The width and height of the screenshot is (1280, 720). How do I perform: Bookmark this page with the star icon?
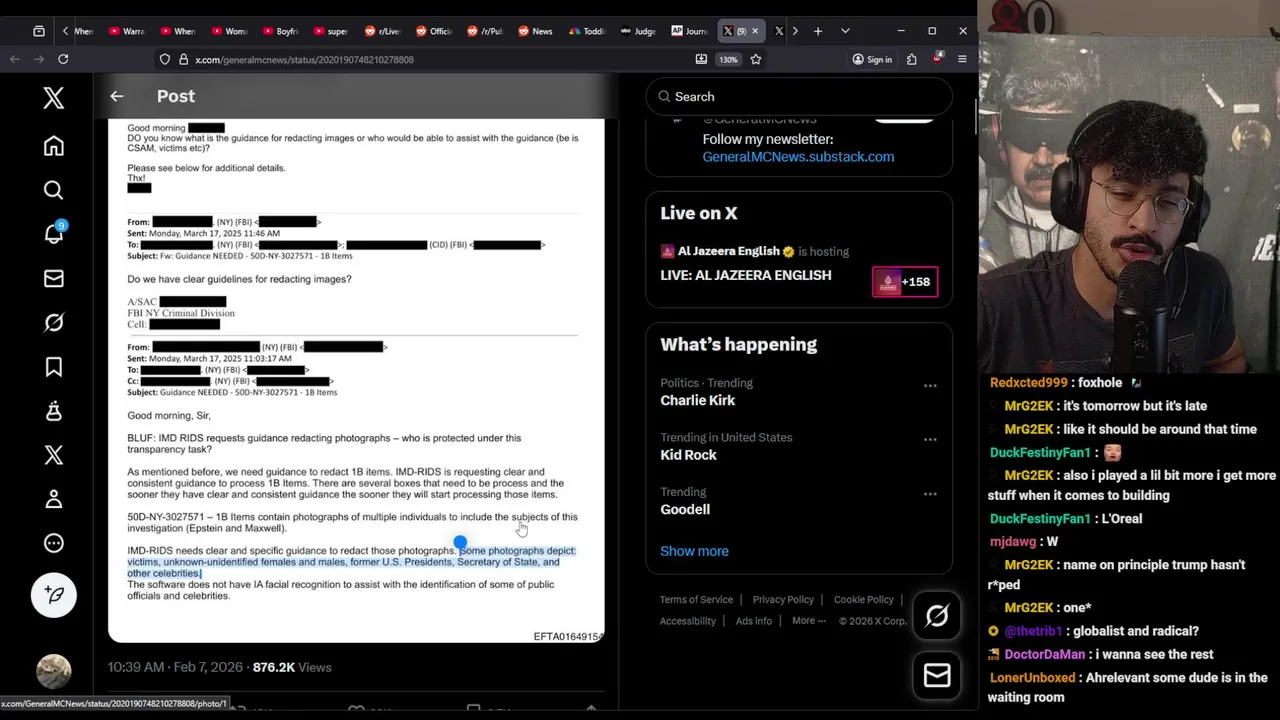[756, 59]
